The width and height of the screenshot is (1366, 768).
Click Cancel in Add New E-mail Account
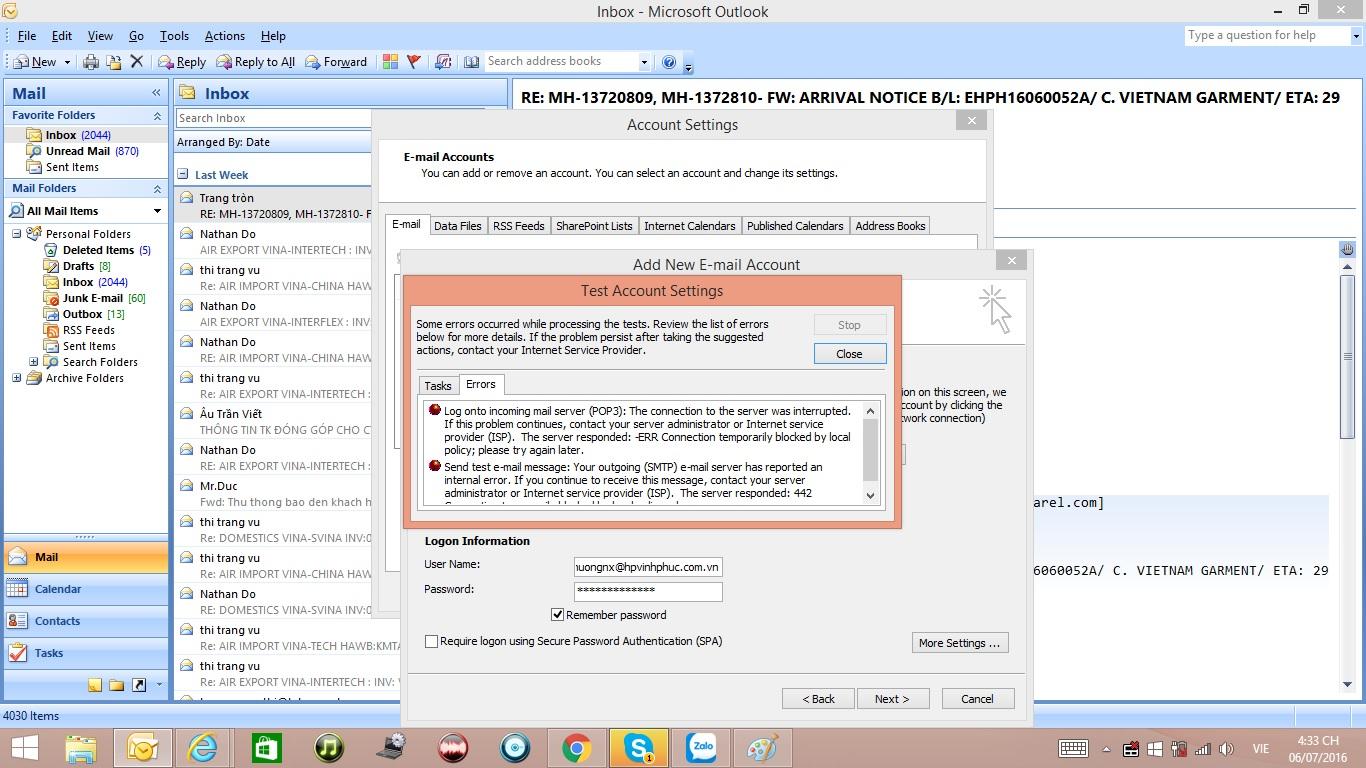(977, 699)
